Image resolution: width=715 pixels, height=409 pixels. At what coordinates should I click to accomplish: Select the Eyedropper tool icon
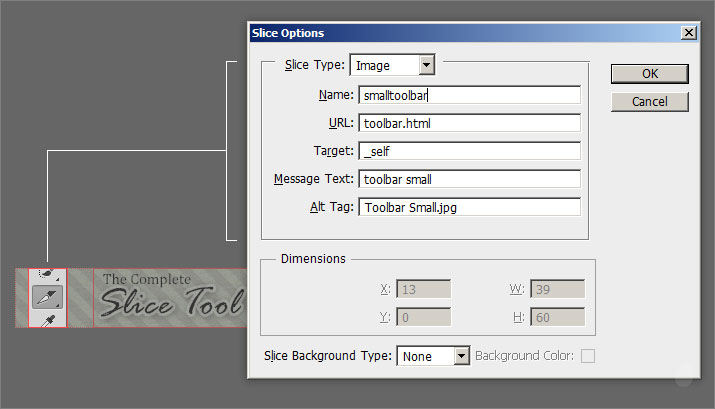(x=47, y=319)
